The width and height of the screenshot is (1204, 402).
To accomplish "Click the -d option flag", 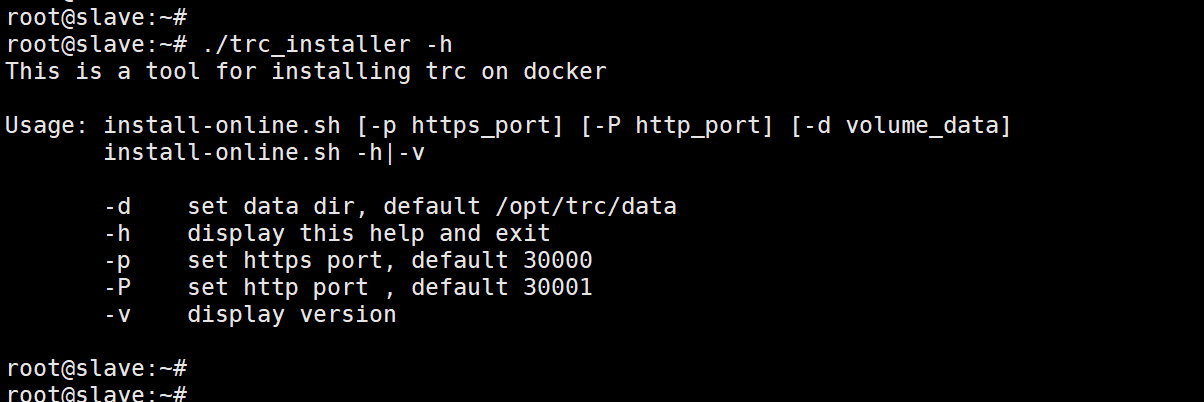I will pos(117,206).
